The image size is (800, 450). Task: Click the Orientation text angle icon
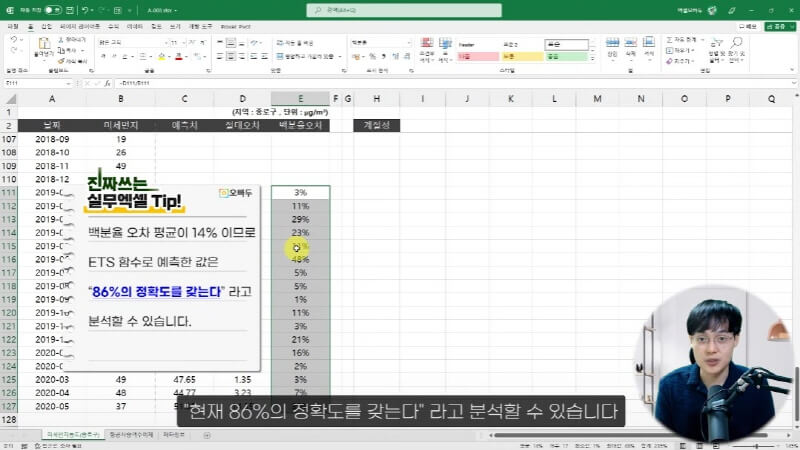click(255, 43)
